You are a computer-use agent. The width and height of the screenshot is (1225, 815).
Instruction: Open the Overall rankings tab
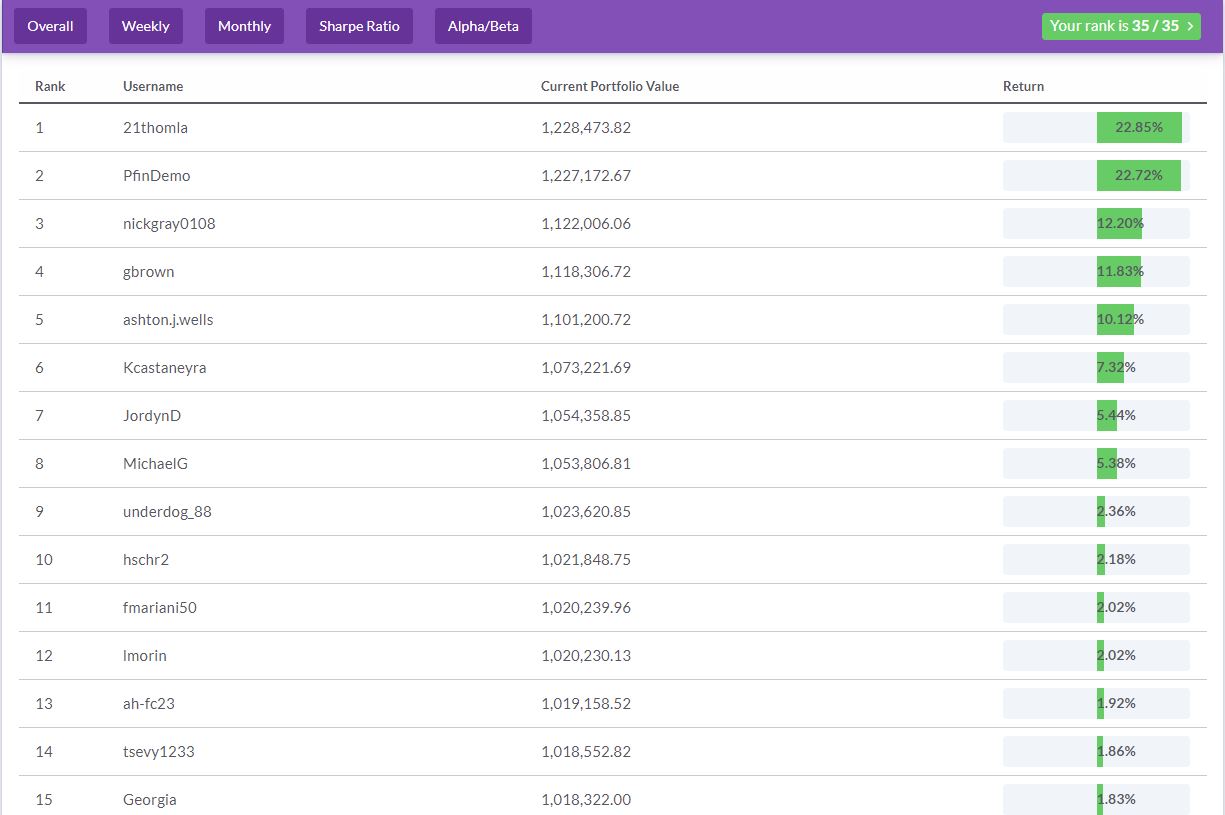51,26
